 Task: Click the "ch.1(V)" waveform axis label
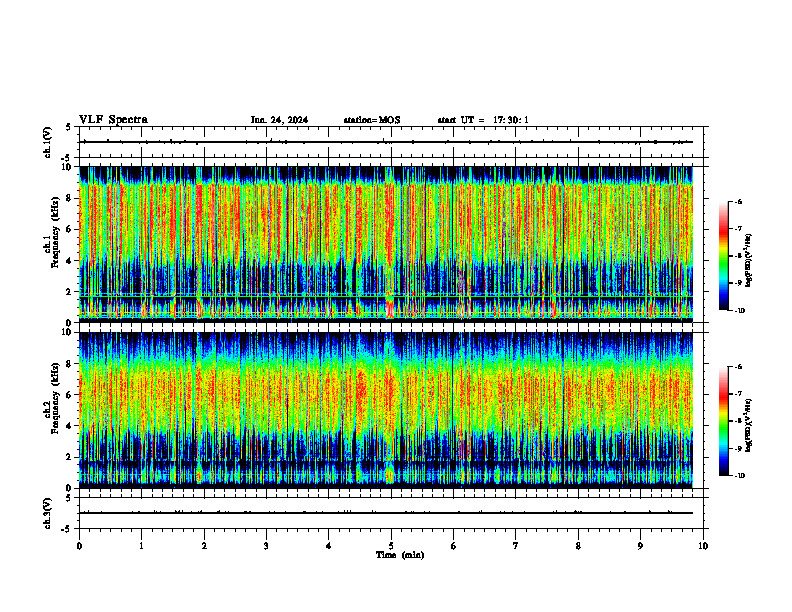tap(48, 142)
